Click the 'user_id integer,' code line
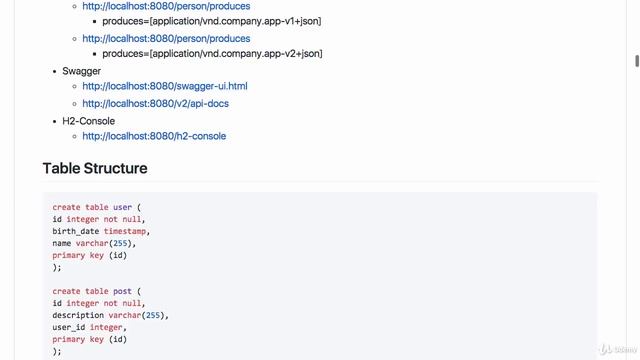 (89, 327)
